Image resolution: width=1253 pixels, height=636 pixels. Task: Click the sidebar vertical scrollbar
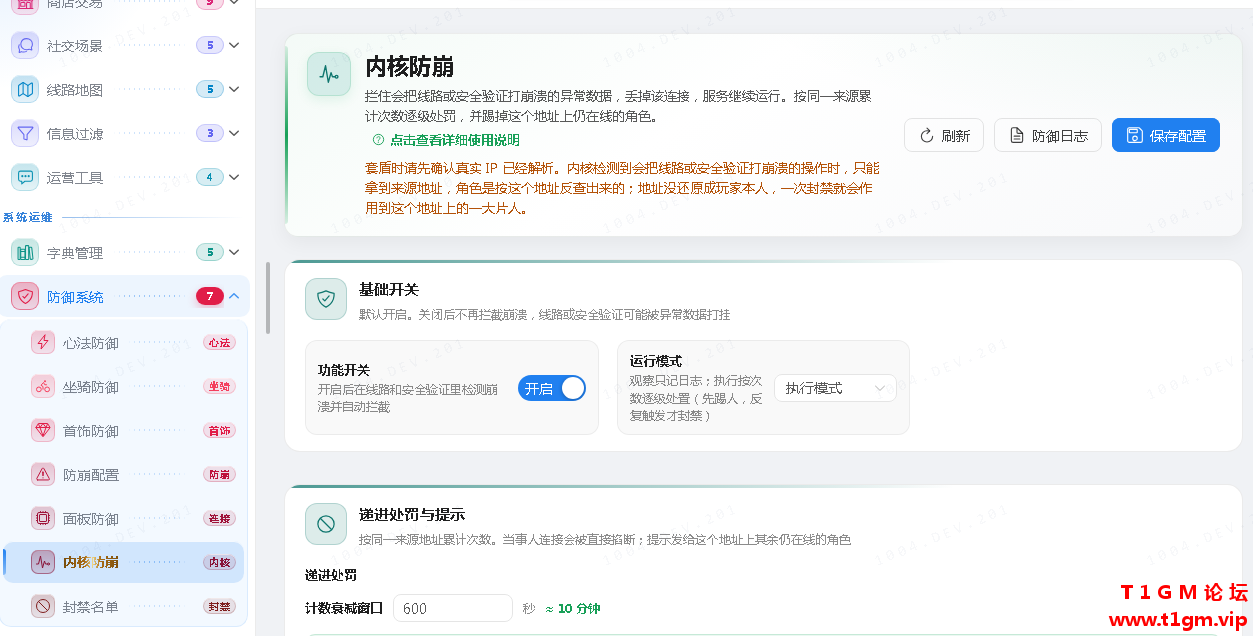267,297
